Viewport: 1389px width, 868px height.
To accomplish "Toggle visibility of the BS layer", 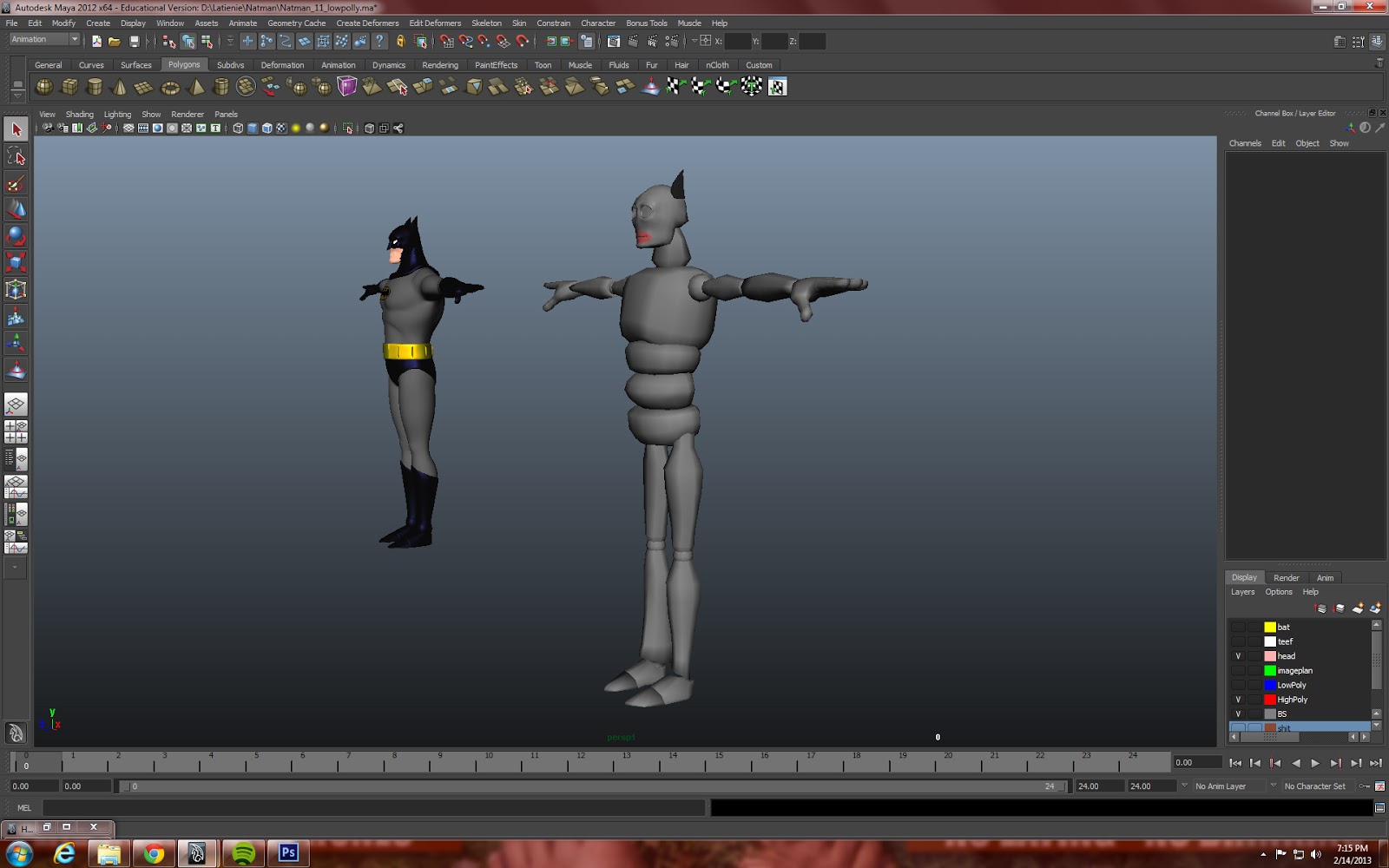I will [1238, 713].
